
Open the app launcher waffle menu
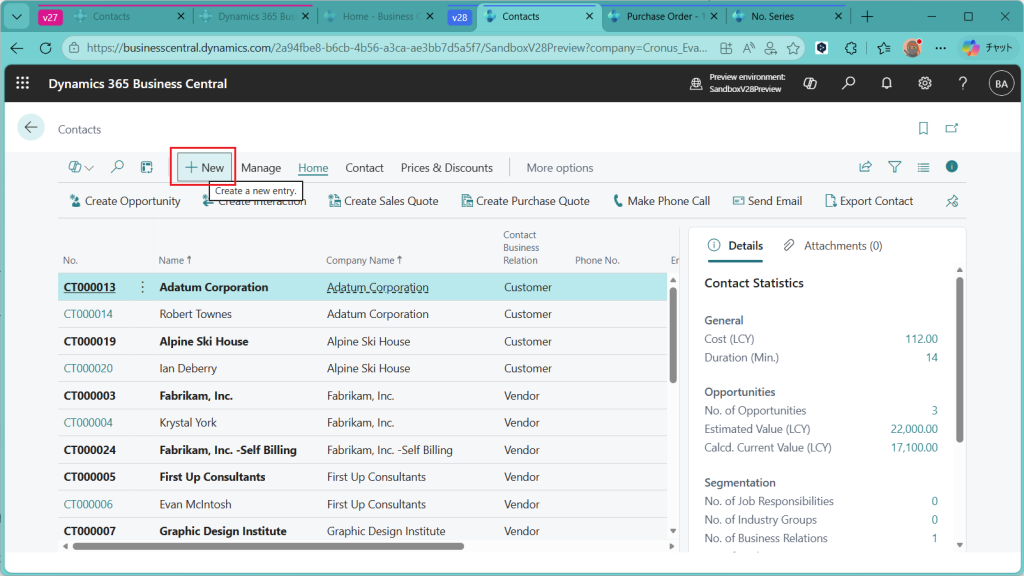[22, 84]
